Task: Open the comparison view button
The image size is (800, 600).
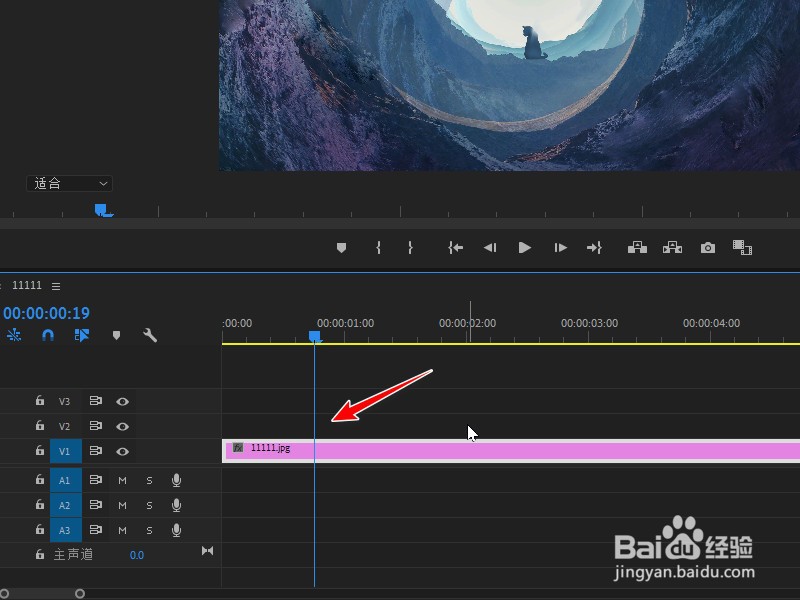Action: (742, 248)
